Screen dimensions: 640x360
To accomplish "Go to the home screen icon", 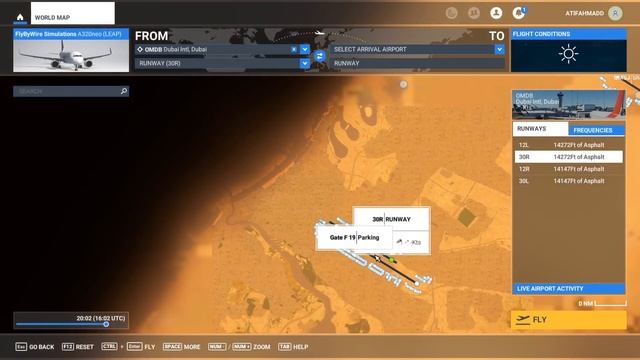I will coord(20,17).
